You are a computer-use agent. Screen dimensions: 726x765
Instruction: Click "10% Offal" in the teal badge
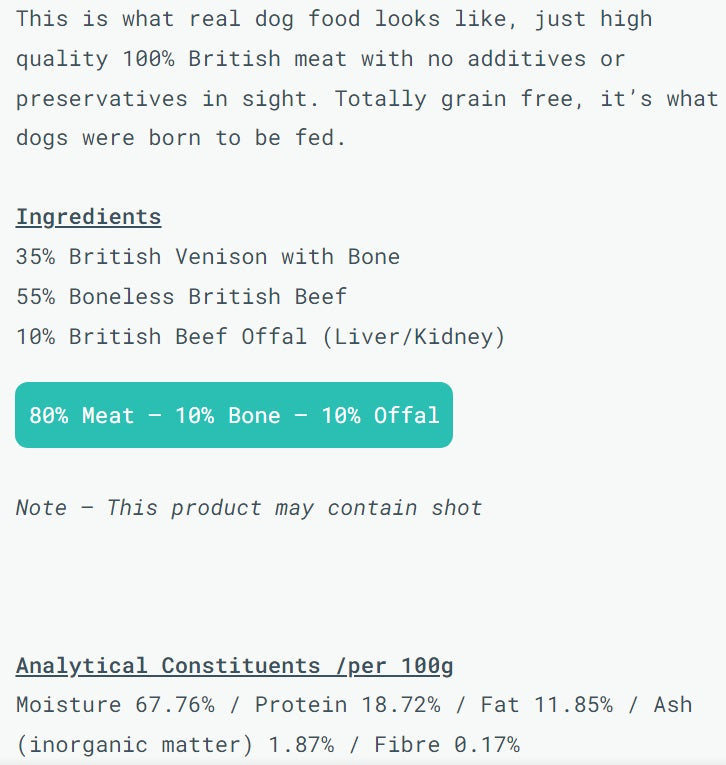380,415
